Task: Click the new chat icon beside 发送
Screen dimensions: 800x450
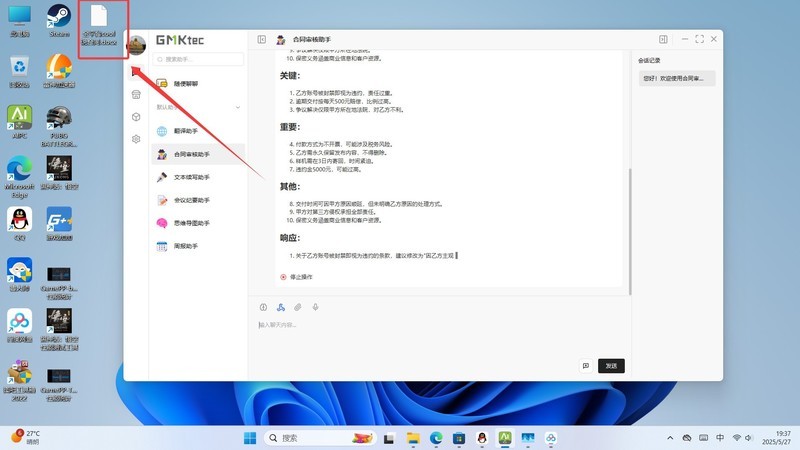Action: point(586,366)
